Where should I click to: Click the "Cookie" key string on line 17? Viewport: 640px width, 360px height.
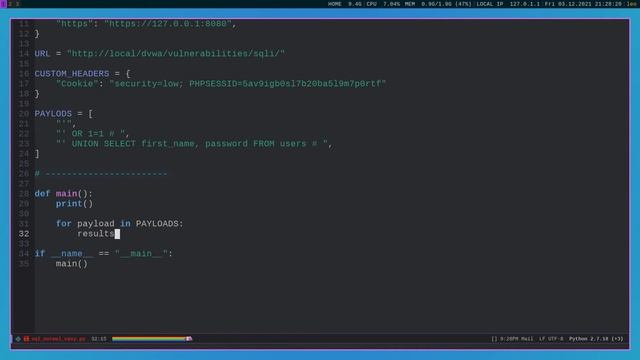coord(77,84)
